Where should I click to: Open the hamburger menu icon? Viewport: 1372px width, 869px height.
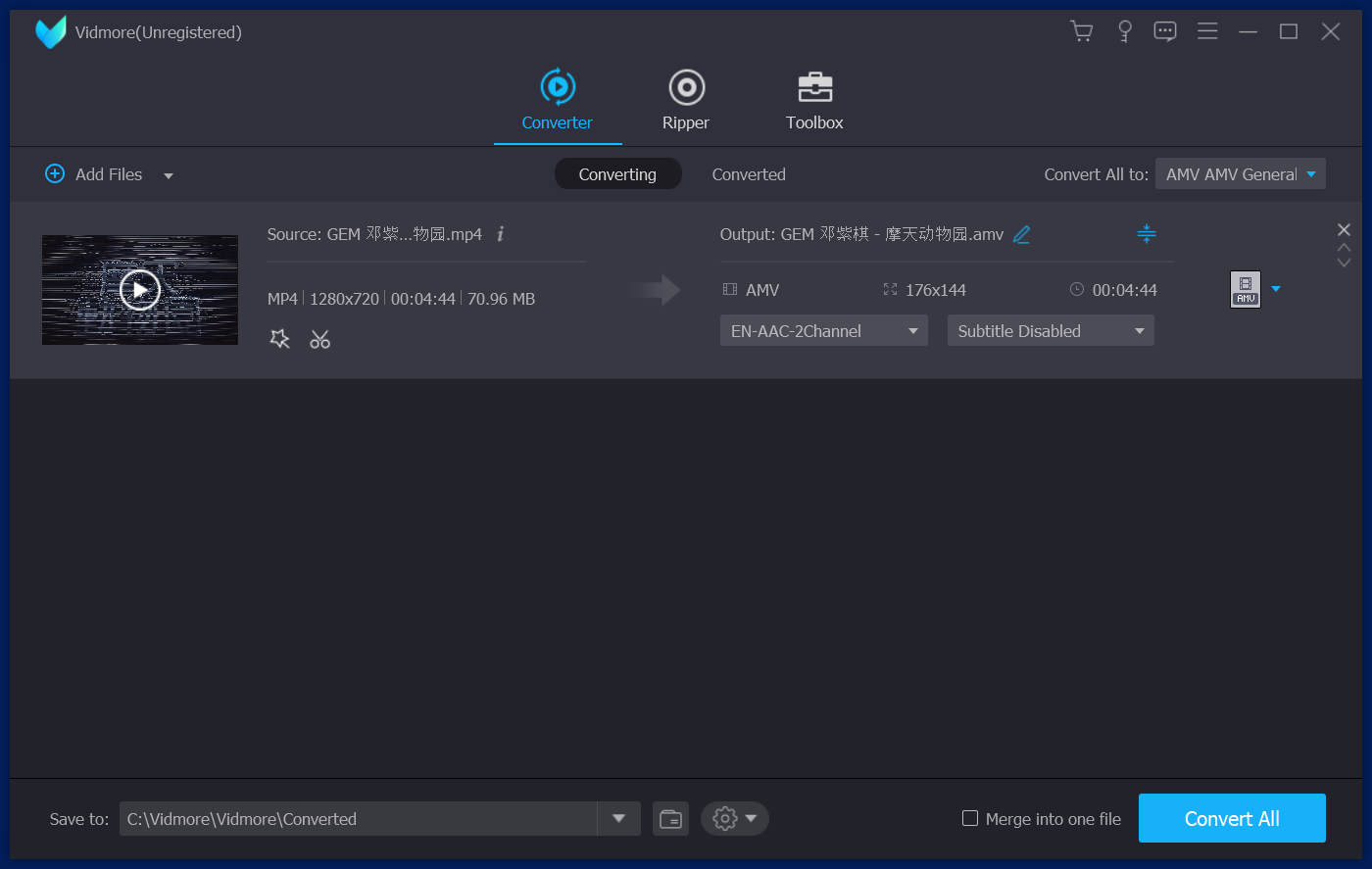(1207, 30)
